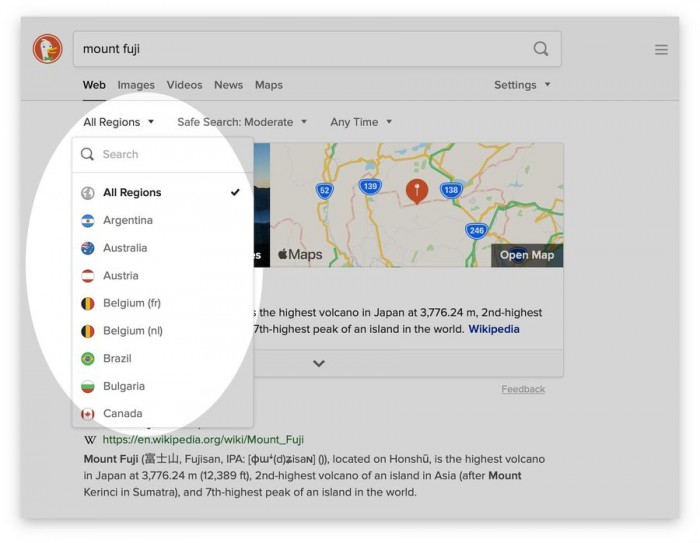The width and height of the screenshot is (700, 543).
Task: Click the checkmark beside All Regions
Action: point(235,192)
